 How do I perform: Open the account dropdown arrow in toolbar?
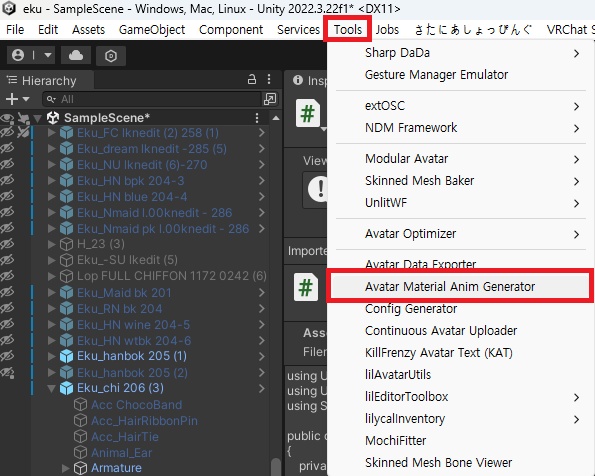[x=47, y=55]
